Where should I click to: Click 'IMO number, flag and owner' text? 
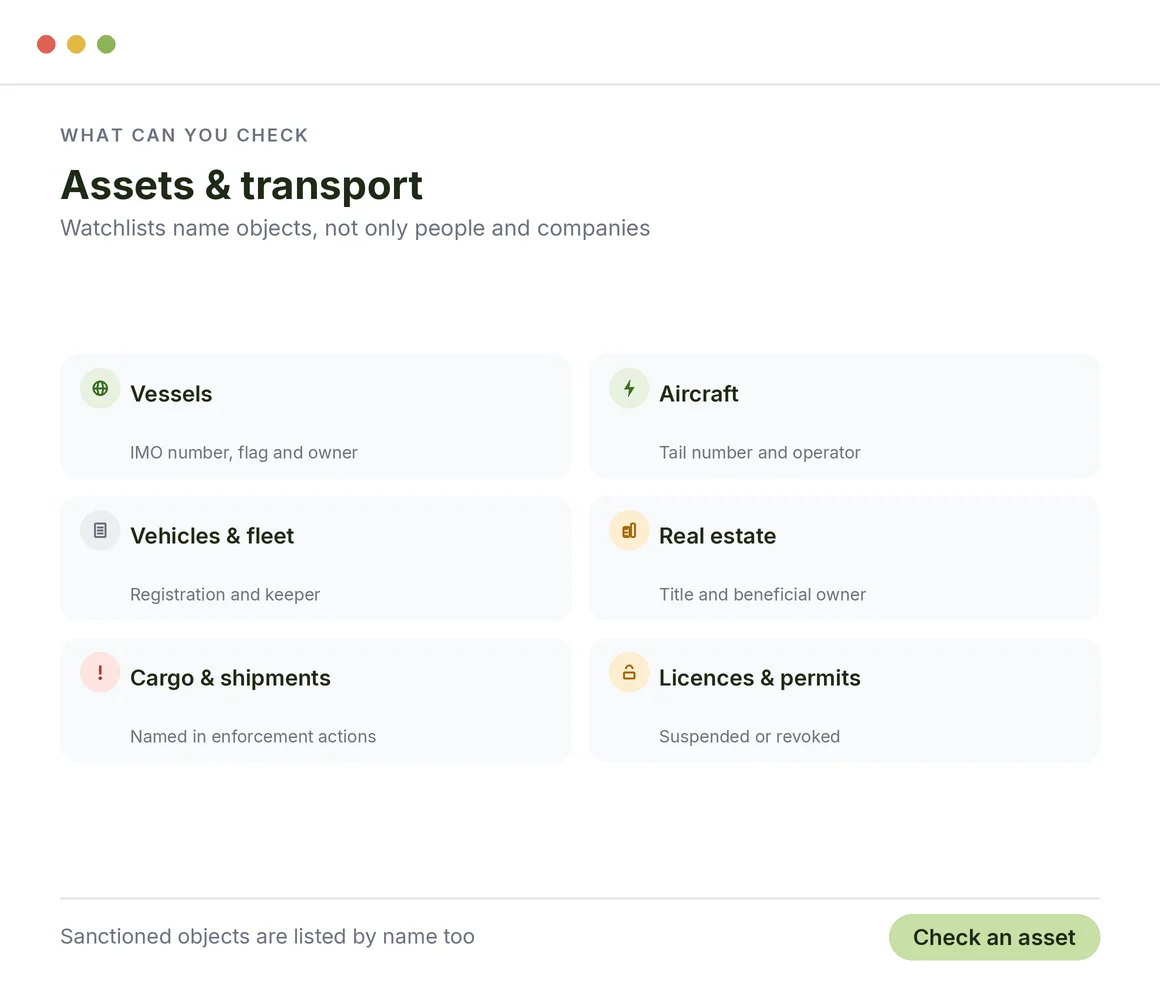pos(243,452)
